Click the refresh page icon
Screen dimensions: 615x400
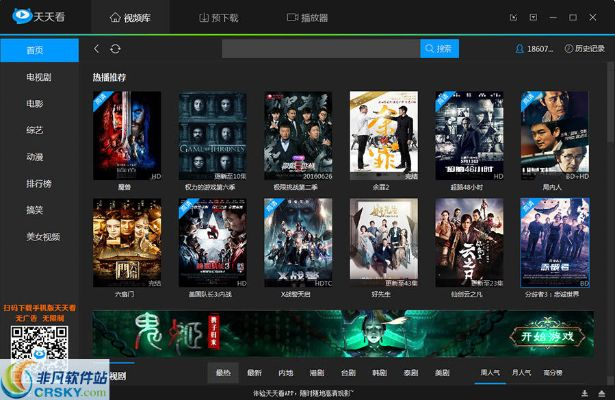pos(115,48)
